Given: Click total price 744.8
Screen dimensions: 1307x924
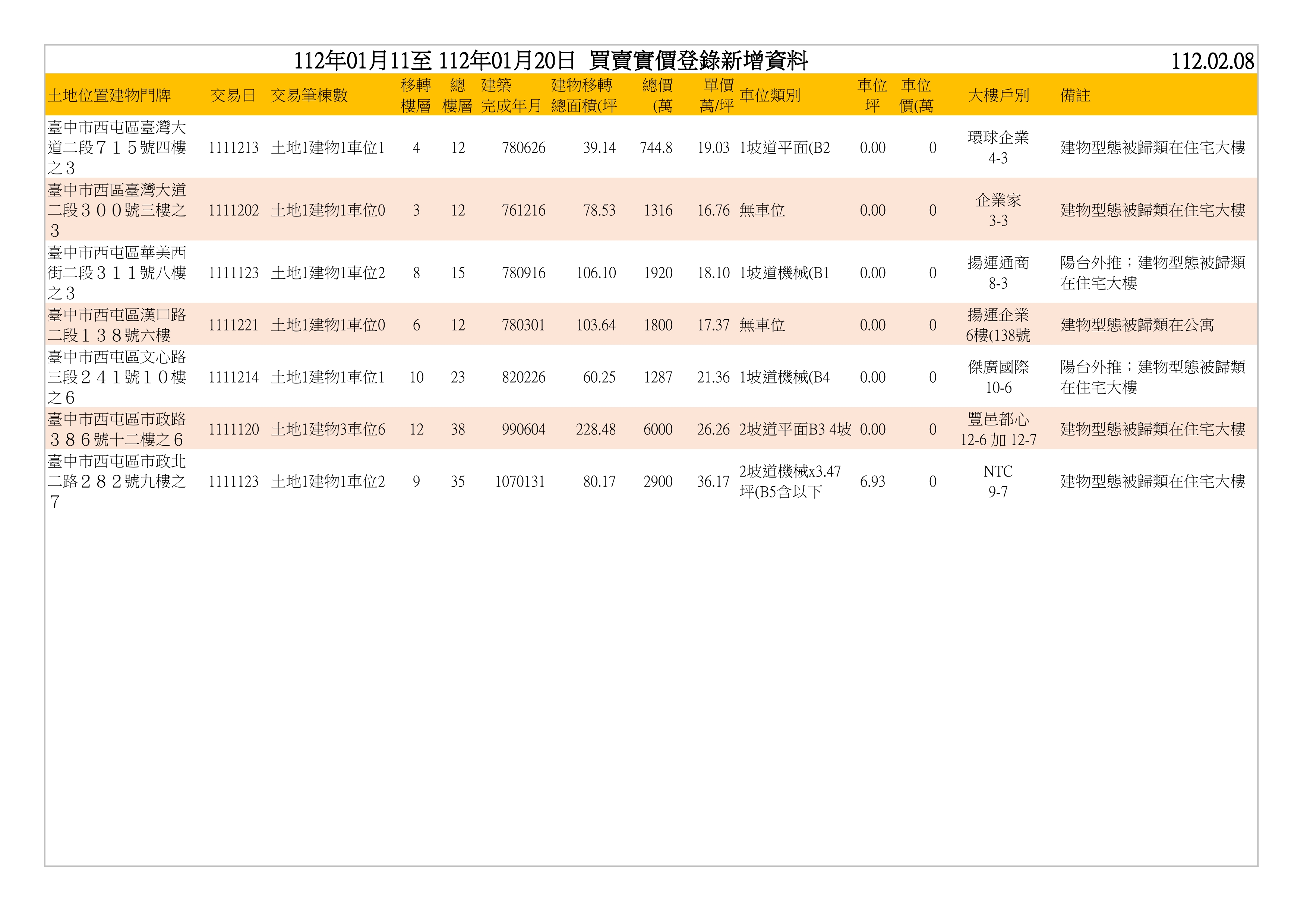Looking at the screenshot, I should point(656,148).
